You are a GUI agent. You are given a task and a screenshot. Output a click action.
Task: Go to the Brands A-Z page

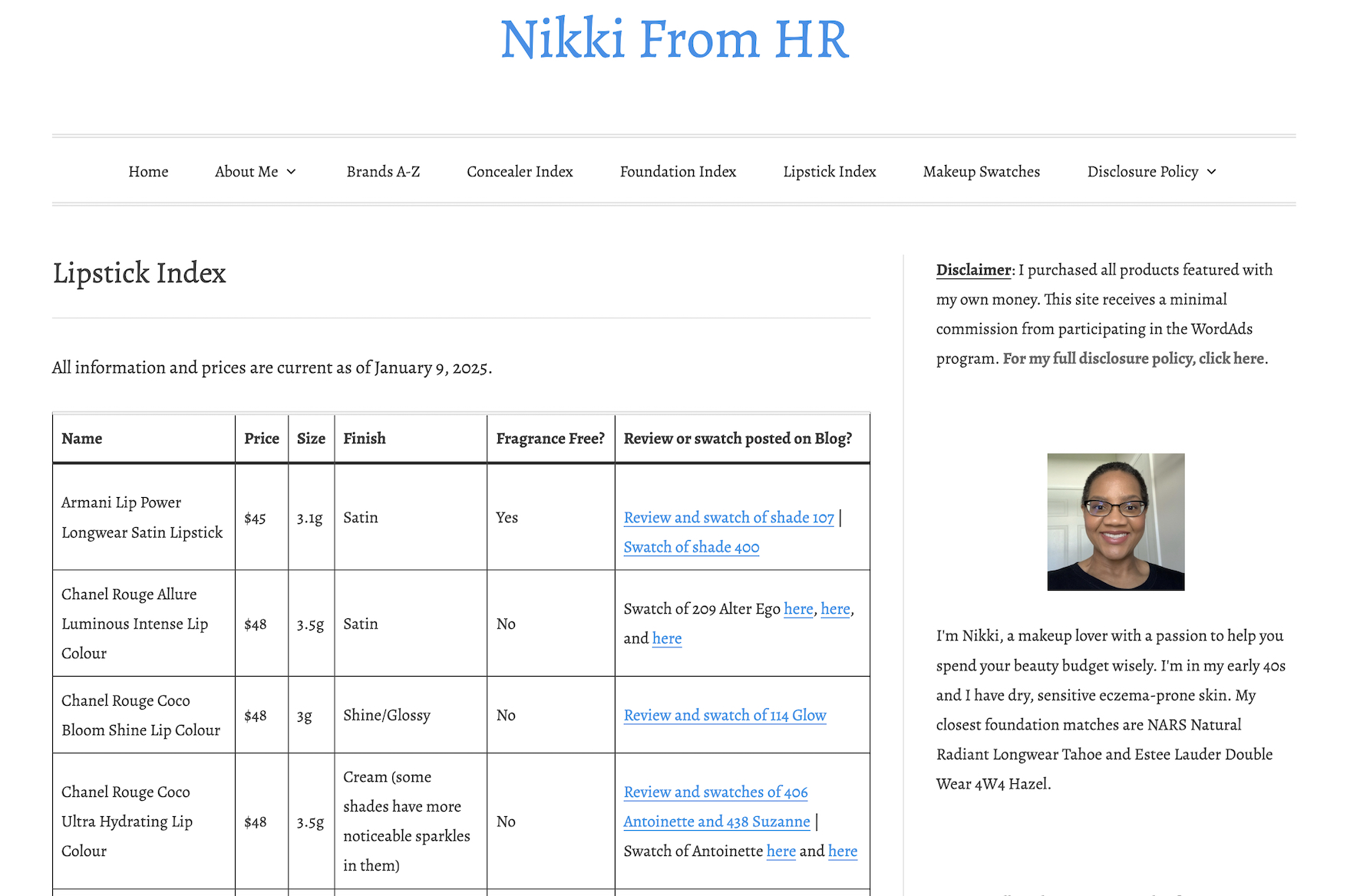click(383, 172)
